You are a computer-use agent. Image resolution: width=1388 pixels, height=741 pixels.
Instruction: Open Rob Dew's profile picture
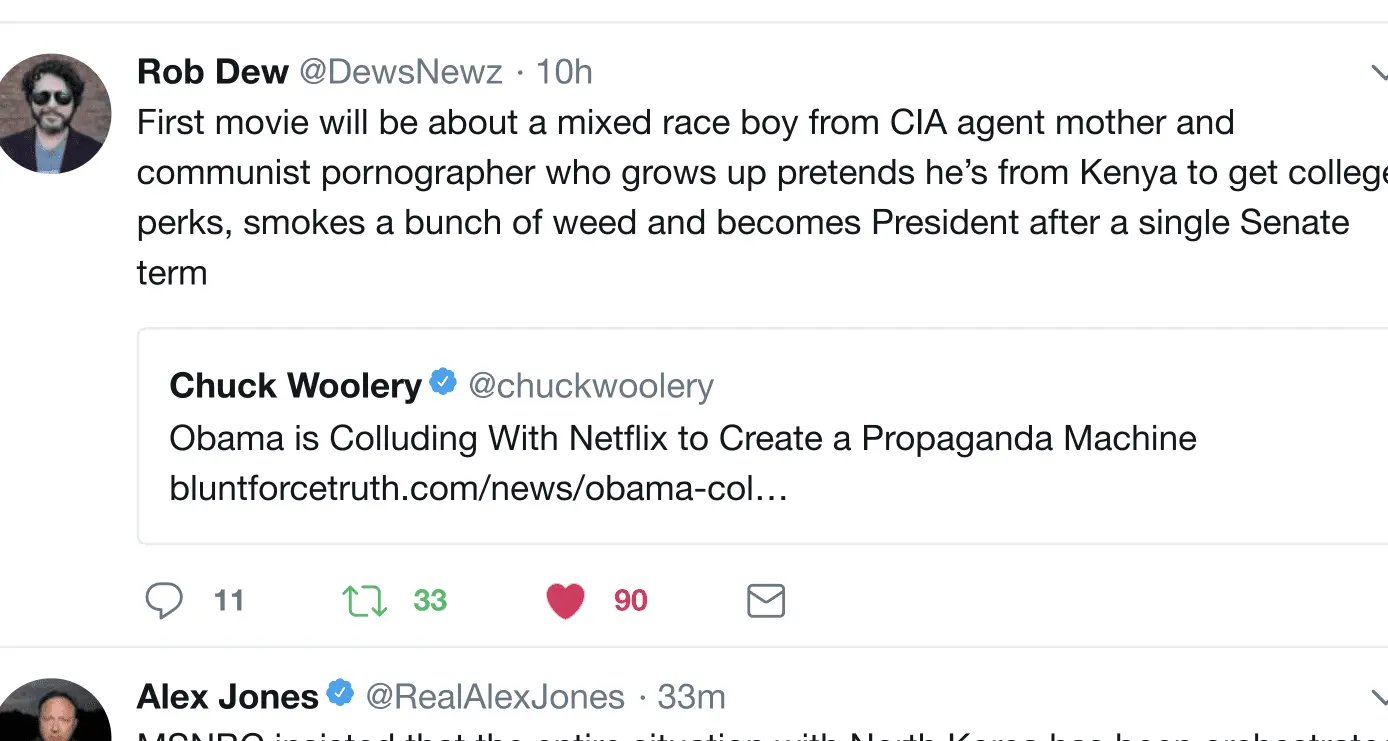point(52,113)
